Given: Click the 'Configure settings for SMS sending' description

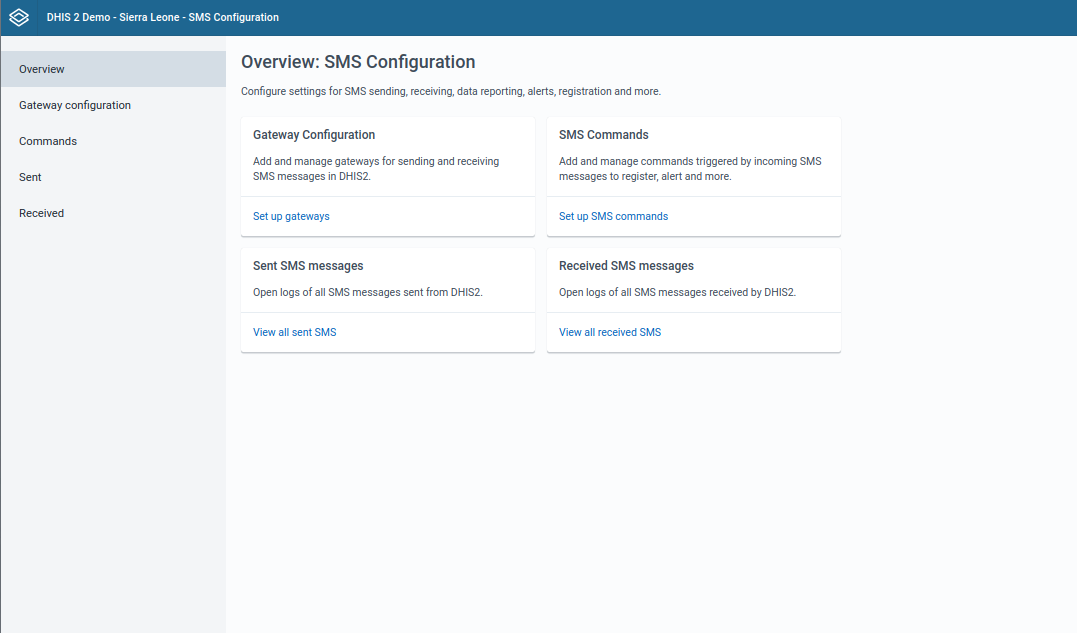Looking at the screenshot, I should pos(450,91).
